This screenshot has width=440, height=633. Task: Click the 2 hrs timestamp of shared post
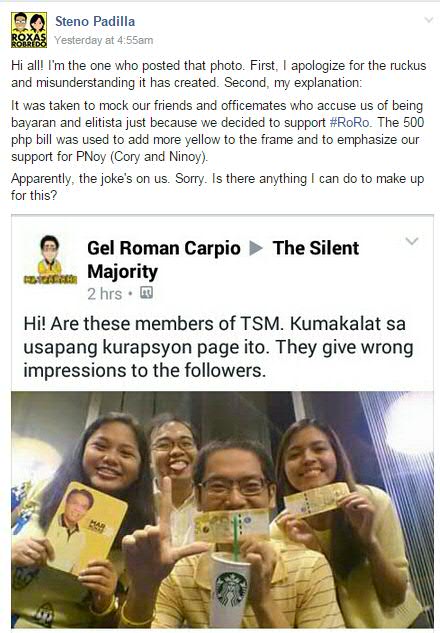105,293
